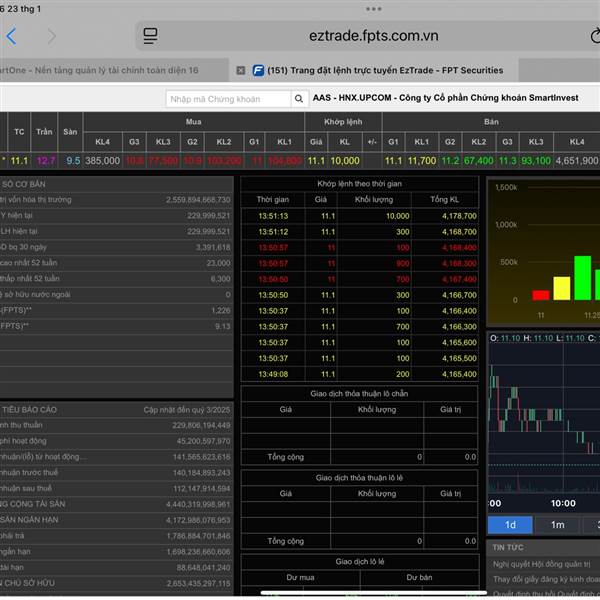
Task: Open news 'Thay đổi giấy đăng ký kinh doanh'
Action: click(545, 579)
